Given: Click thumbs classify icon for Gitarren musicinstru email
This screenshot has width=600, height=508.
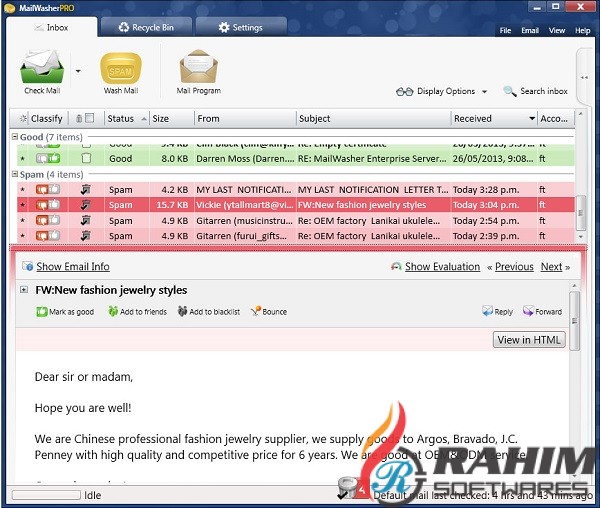Looking at the screenshot, I should (x=48, y=220).
